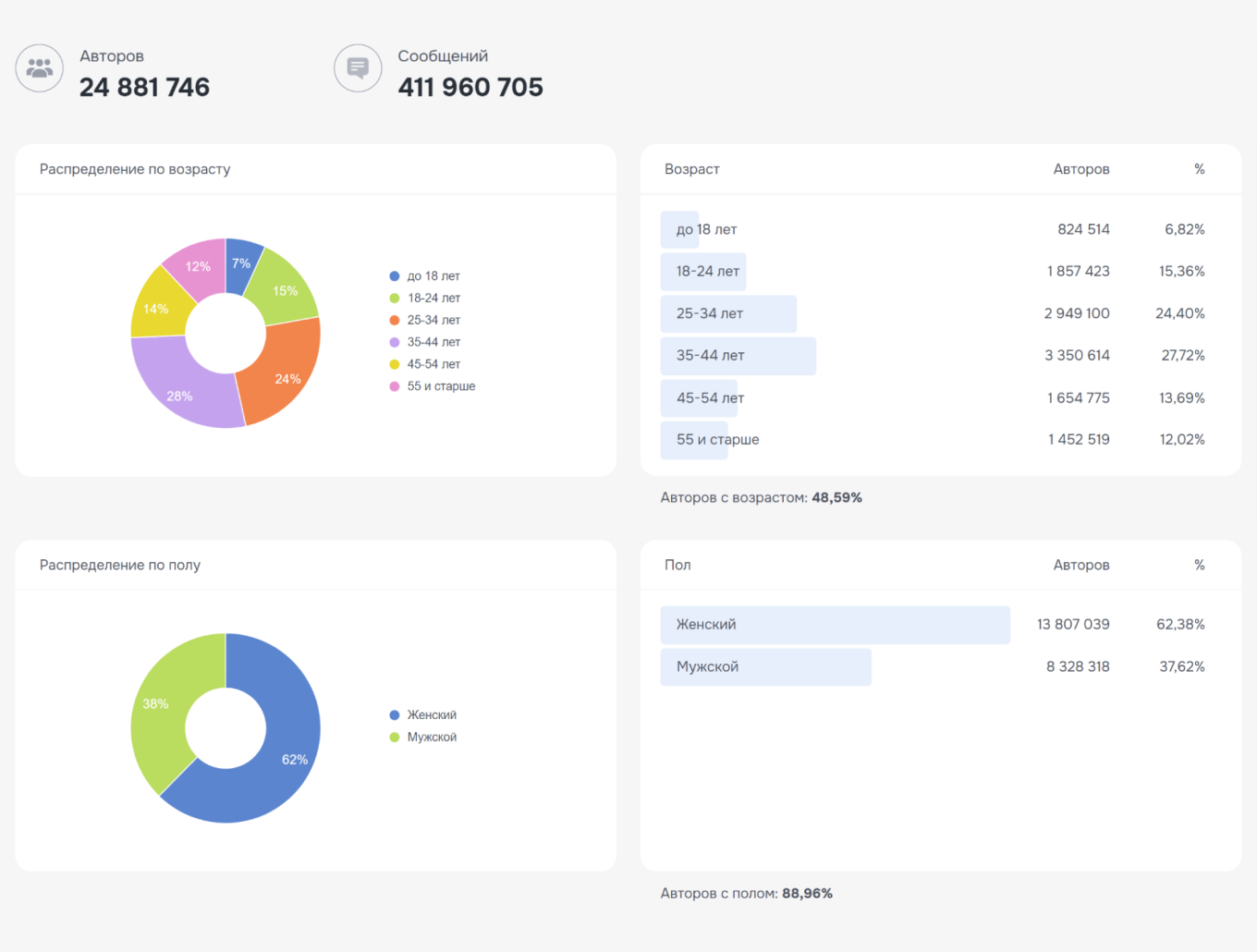1257x952 pixels.
Task: Select the 'до 18 лет' table row bar
Action: coord(680,229)
